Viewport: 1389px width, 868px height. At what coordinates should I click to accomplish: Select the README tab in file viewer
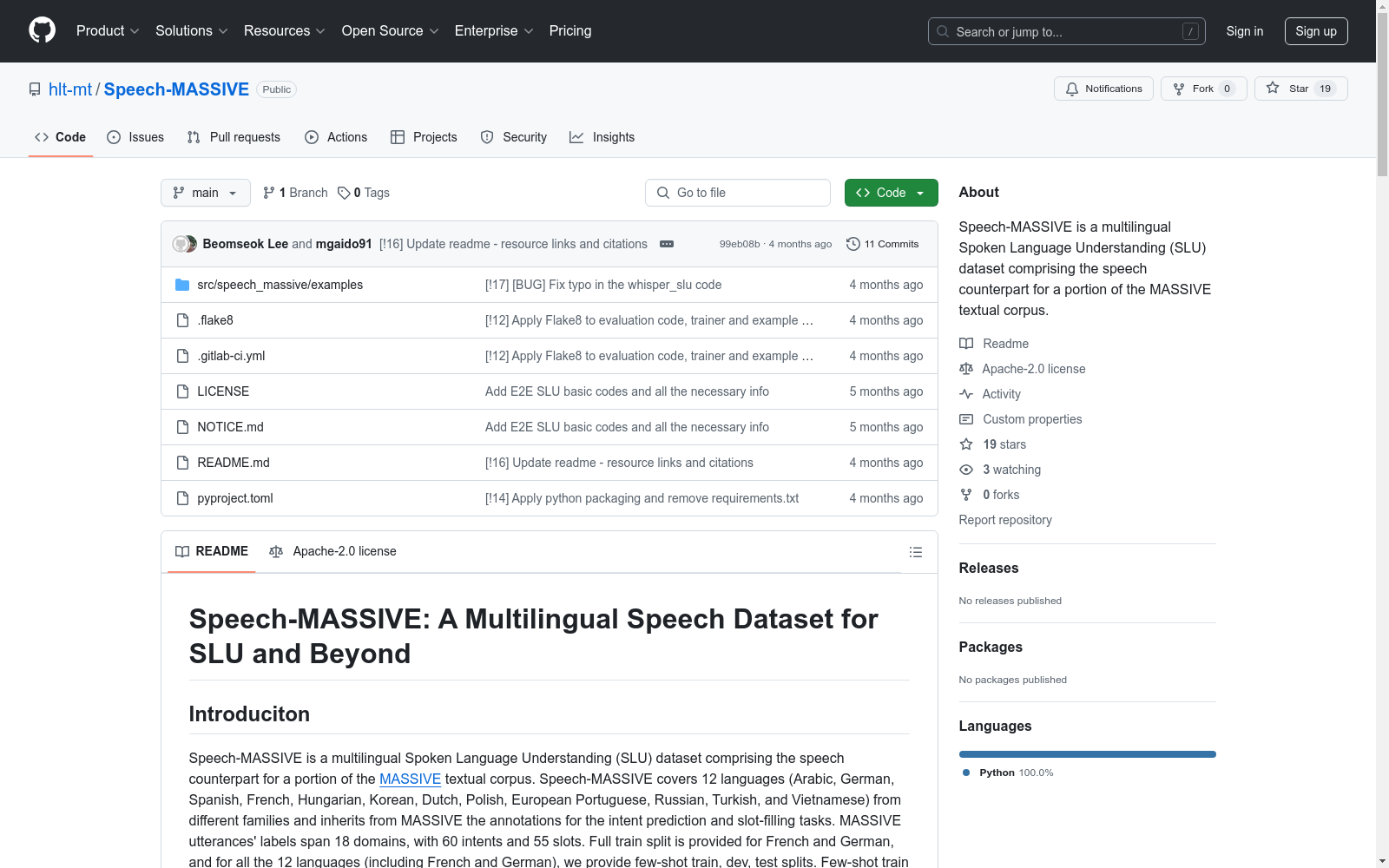point(212,551)
